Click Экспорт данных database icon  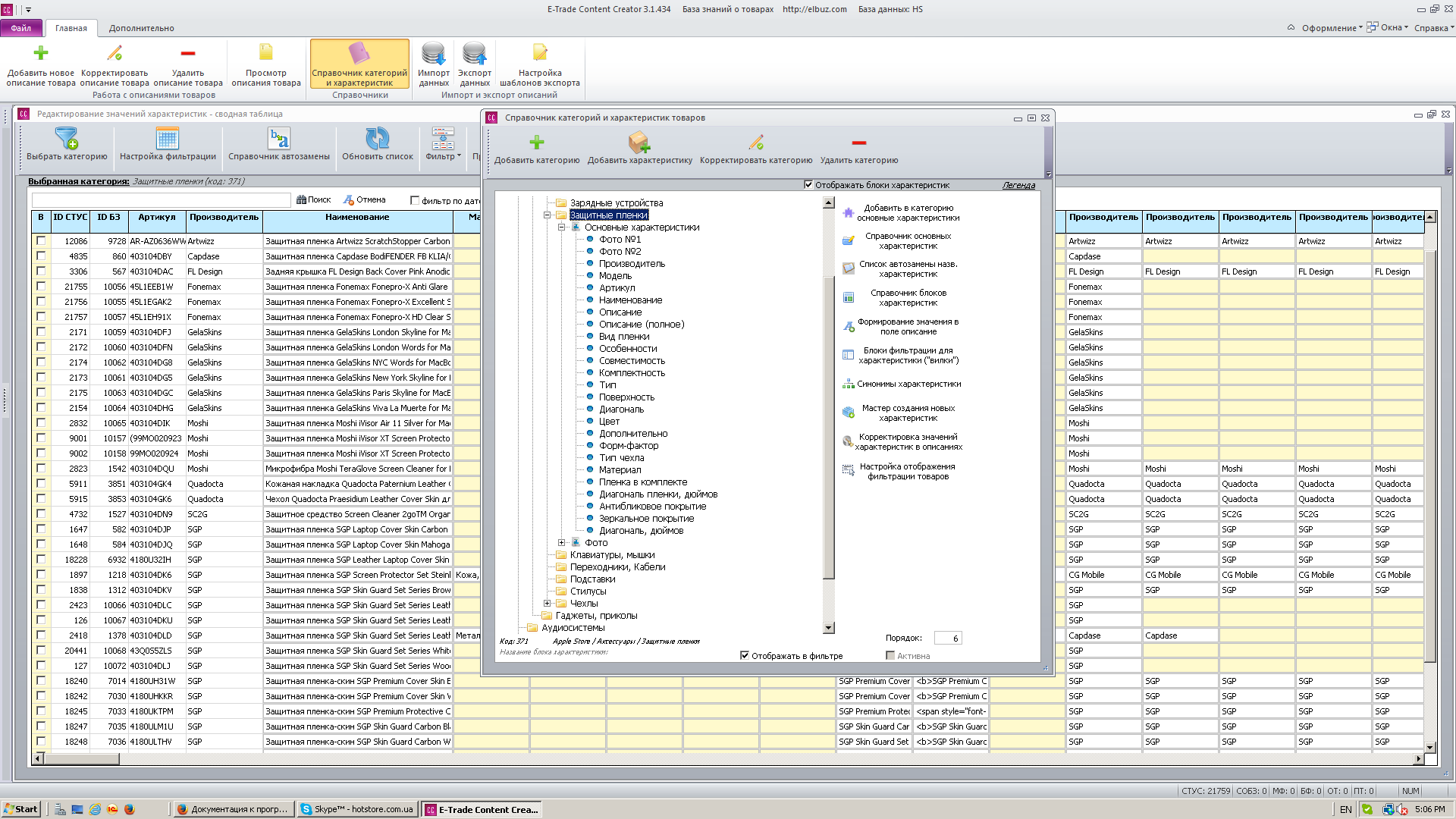[475, 54]
